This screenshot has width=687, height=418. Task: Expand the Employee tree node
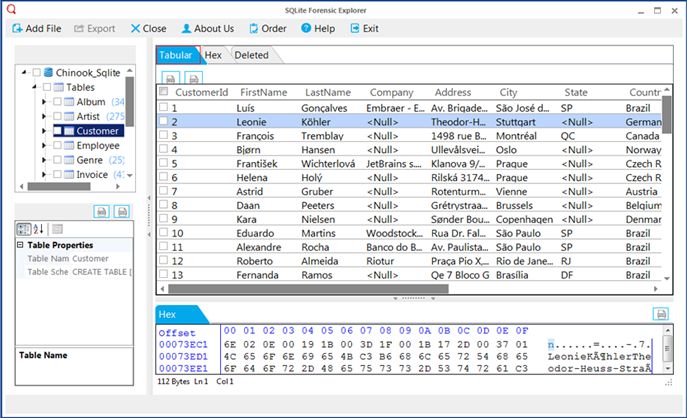coord(44,145)
